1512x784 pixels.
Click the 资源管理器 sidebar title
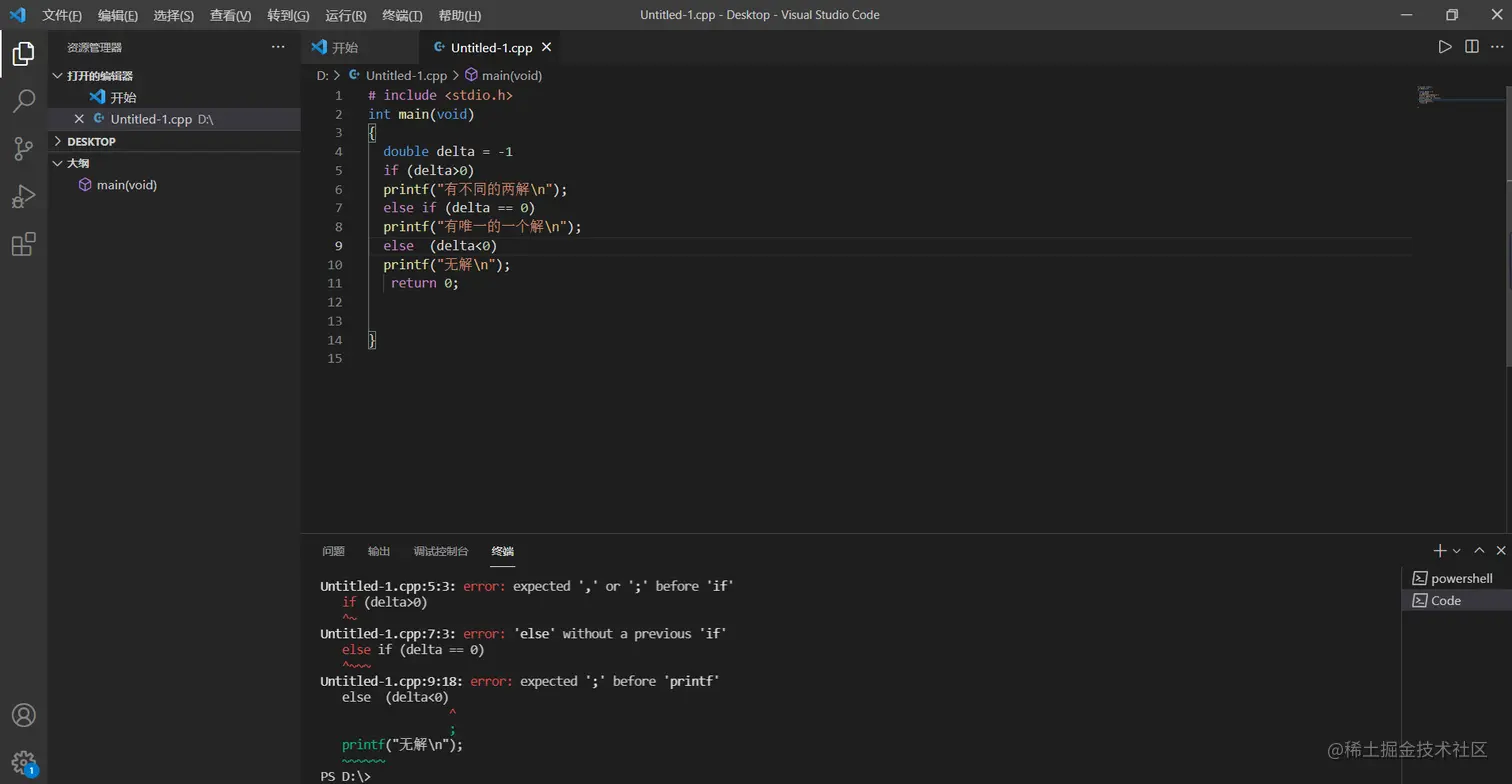[95, 47]
